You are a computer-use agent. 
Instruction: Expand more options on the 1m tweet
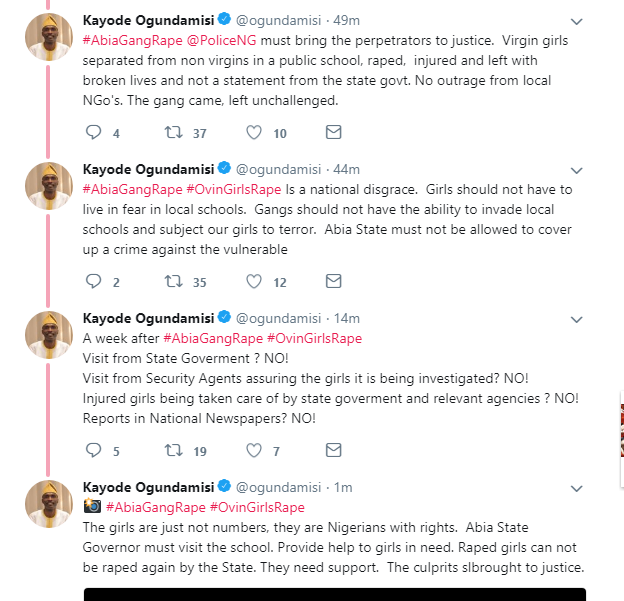point(577,489)
